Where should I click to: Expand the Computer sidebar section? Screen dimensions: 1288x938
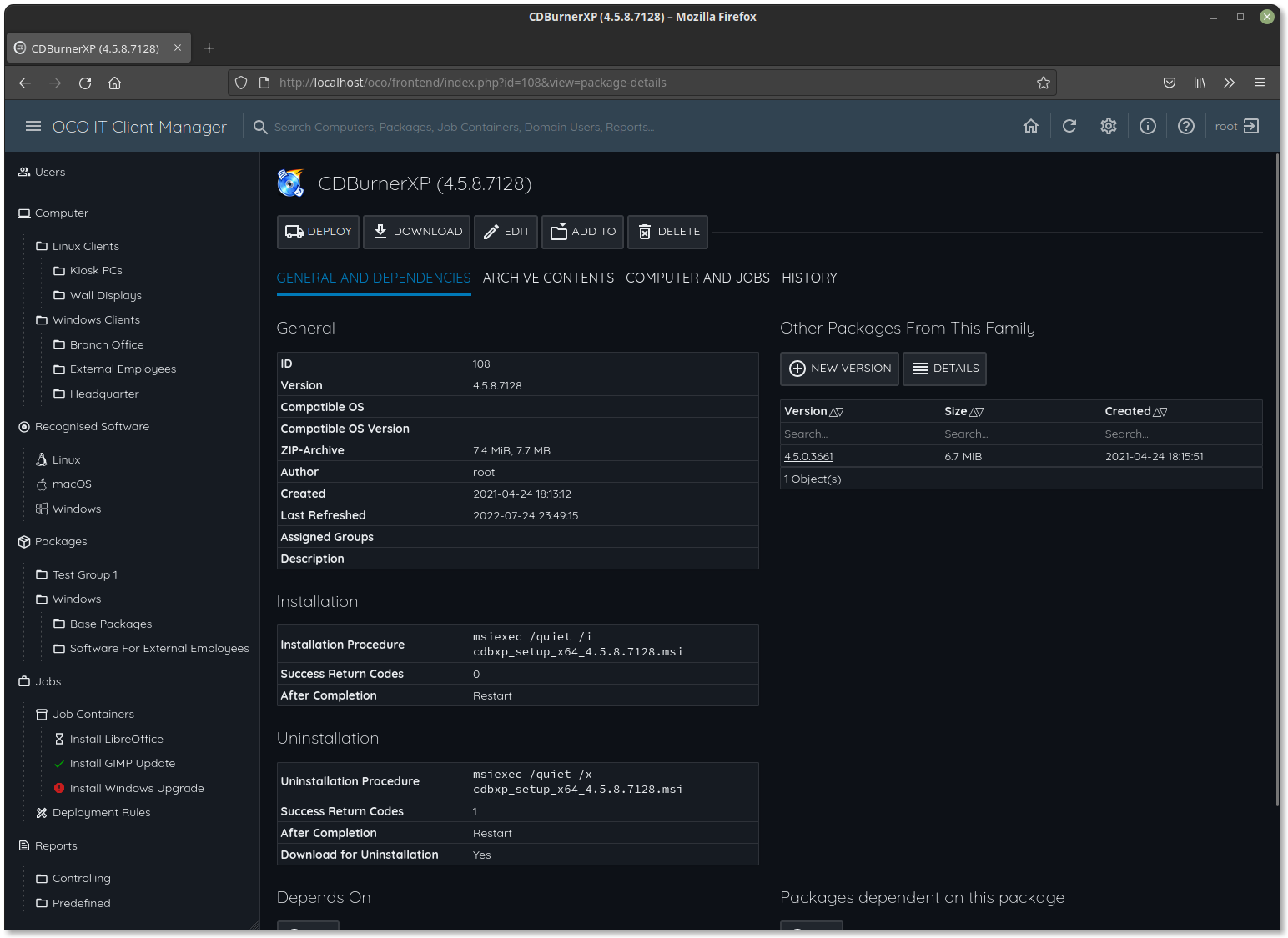53,213
